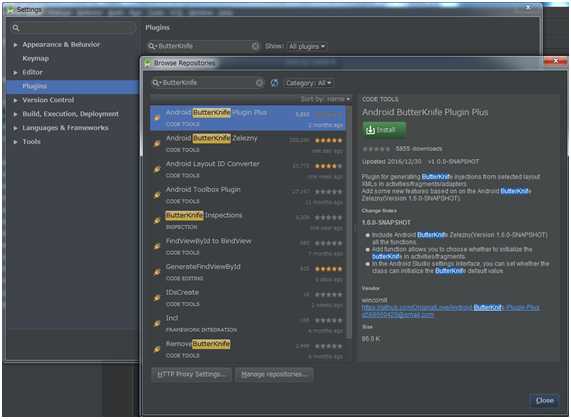Screen dimensions: 571x419
Task: Open the Category: All dropdown
Action: [309, 83]
